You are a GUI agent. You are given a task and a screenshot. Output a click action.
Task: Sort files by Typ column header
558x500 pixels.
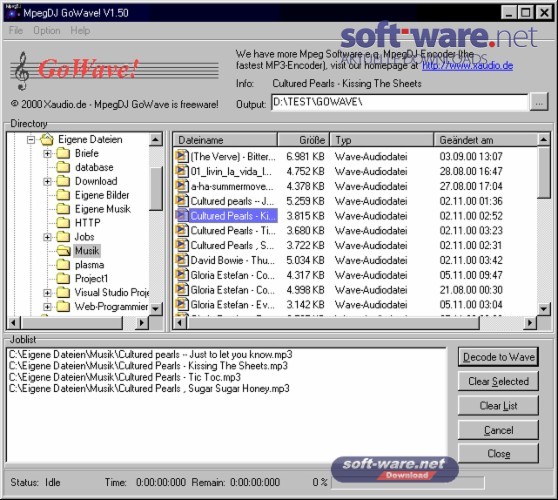coord(381,140)
